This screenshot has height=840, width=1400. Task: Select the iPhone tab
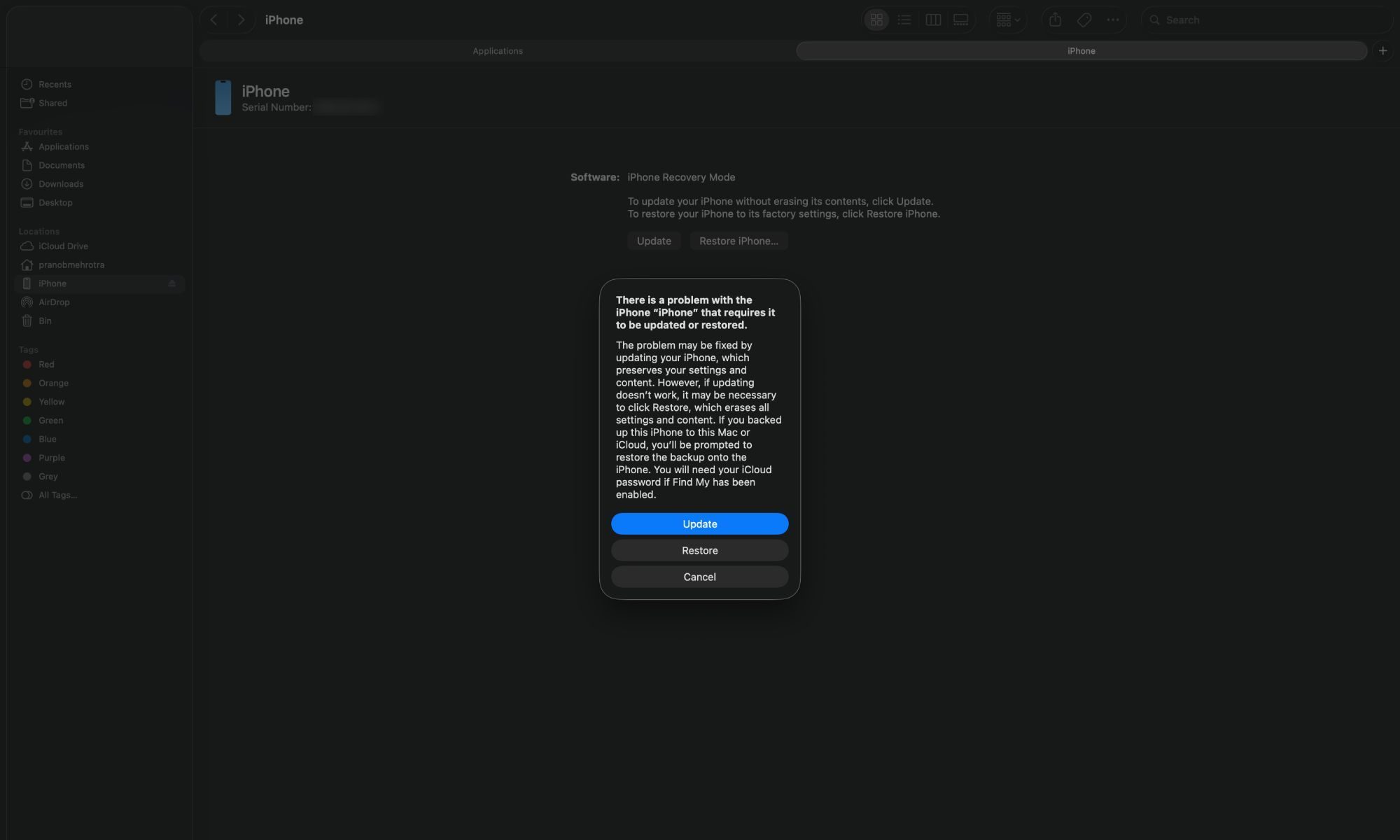coord(1081,51)
